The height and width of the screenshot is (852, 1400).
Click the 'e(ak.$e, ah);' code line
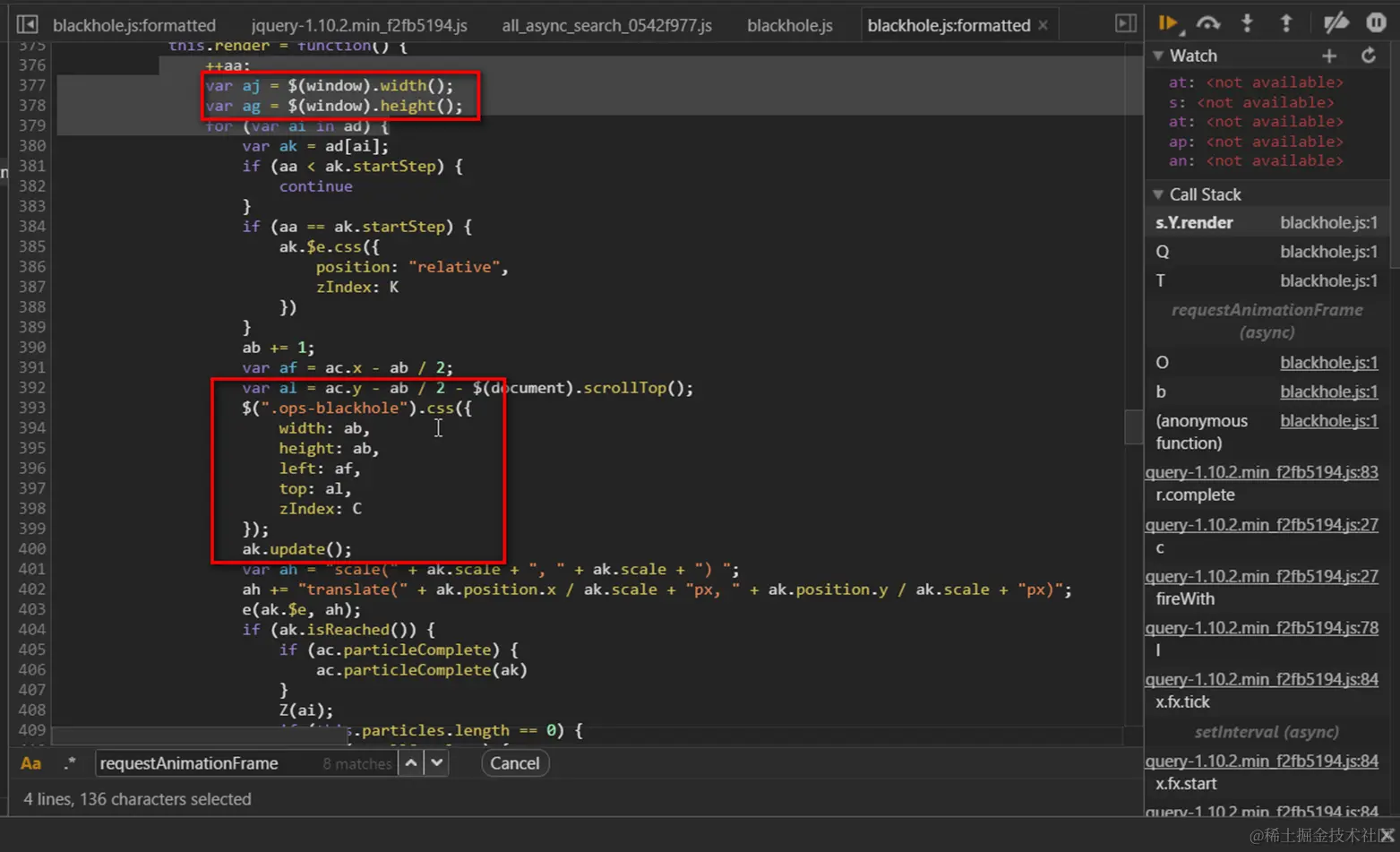[301, 610]
